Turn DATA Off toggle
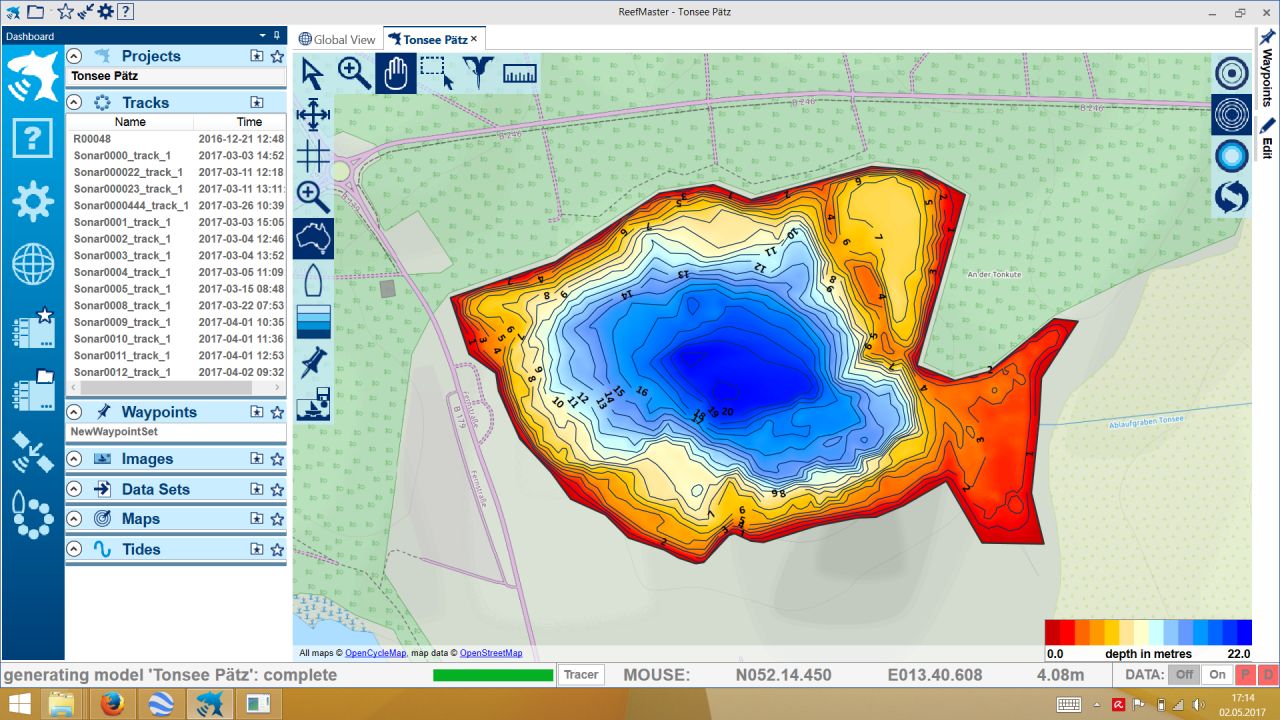Image resolution: width=1280 pixels, height=720 pixels. (x=1185, y=675)
